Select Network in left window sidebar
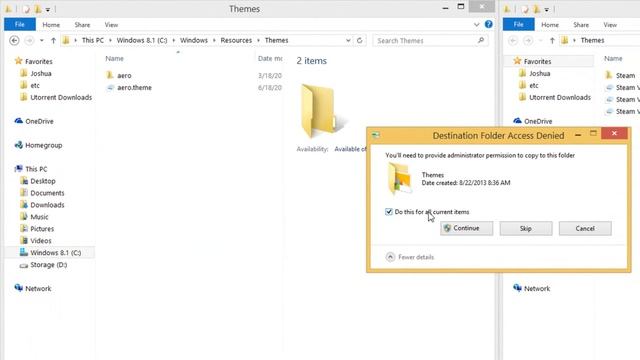This screenshot has width=640, height=360. click(x=38, y=289)
